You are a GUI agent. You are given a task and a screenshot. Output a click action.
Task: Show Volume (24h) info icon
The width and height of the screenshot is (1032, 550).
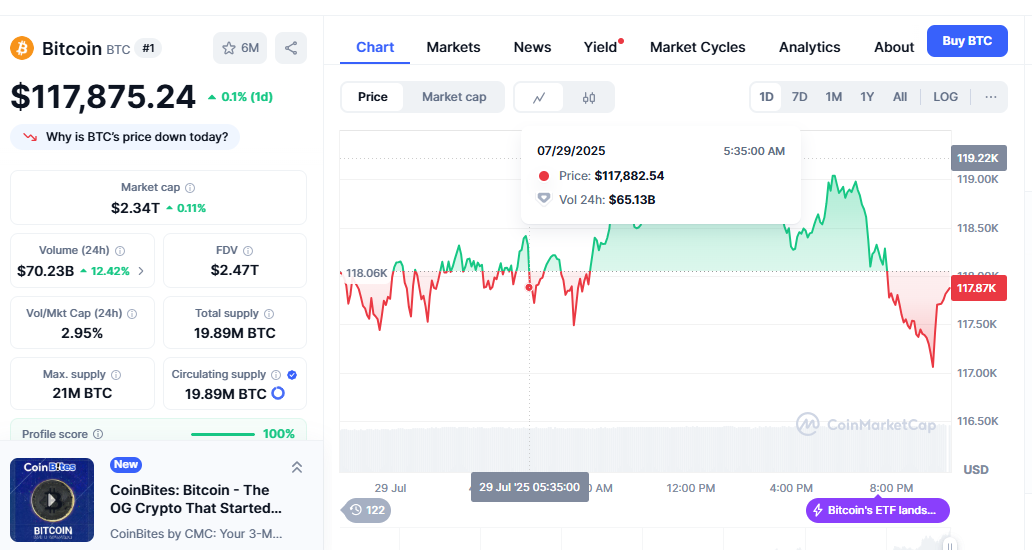point(120,251)
